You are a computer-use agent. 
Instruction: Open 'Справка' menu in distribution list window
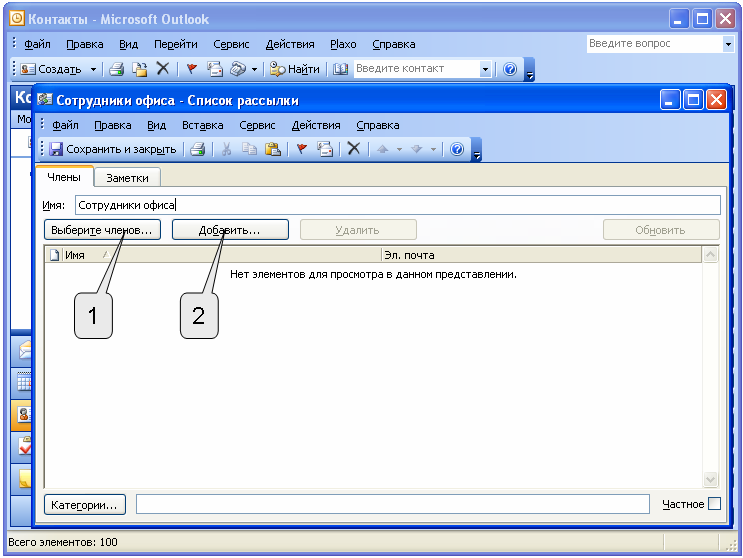378,126
